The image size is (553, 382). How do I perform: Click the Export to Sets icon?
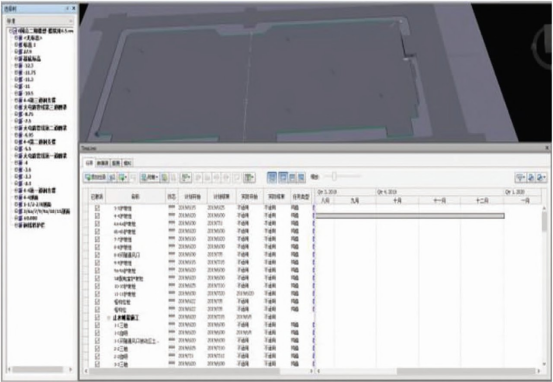pyautogui.click(x=531, y=177)
